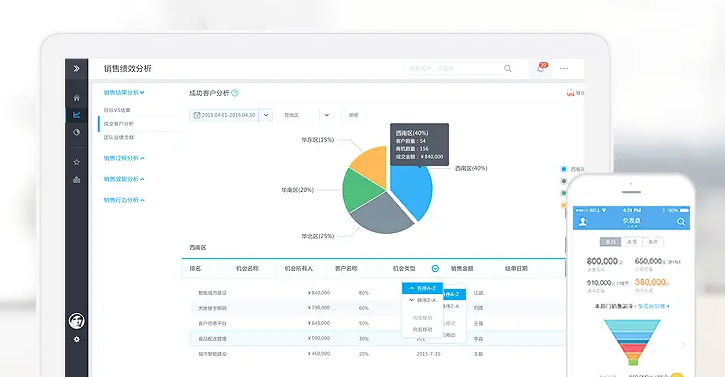Click the 排名 column header
This screenshot has width=725, height=377.
(x=195, y=268)
